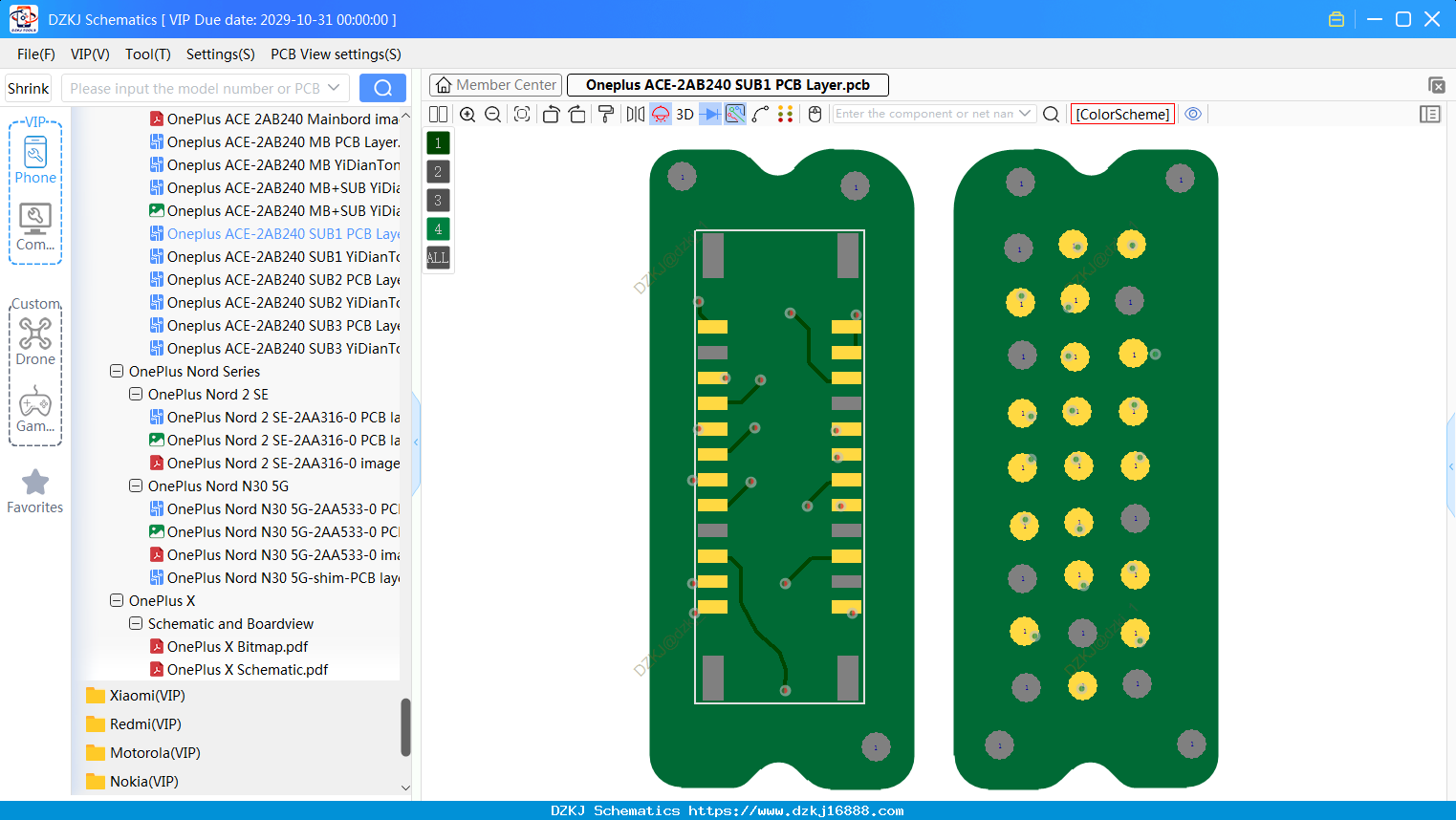
Task: Click the magnifier beside component search field
Action: [1051, 115]
